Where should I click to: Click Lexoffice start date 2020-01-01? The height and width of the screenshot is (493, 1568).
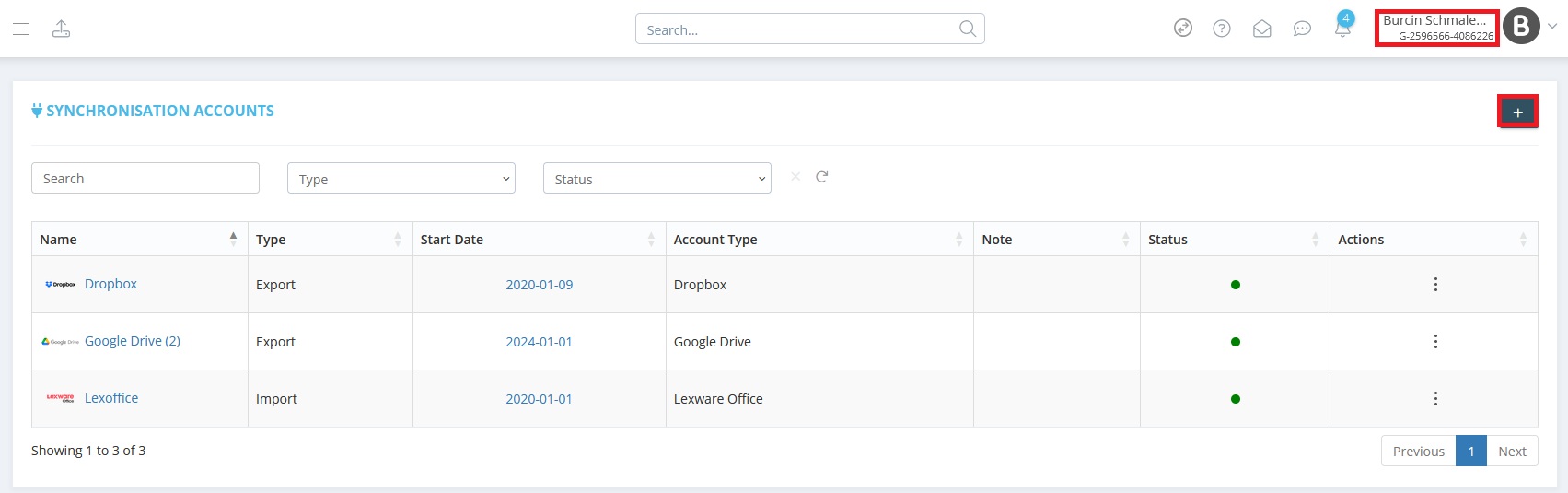coord(539,399)
